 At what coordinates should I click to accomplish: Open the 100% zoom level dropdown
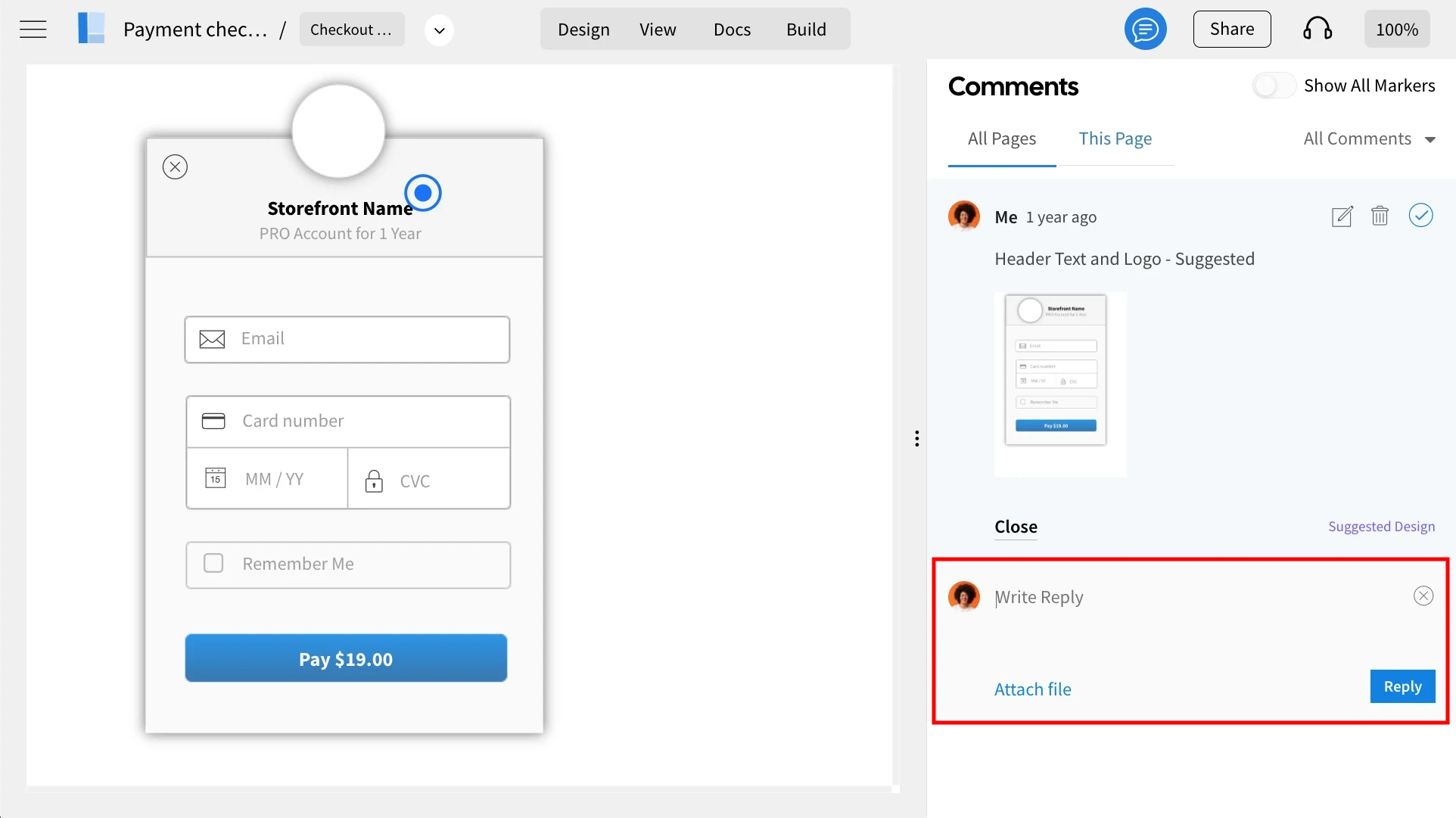[x=1396, y=30]
